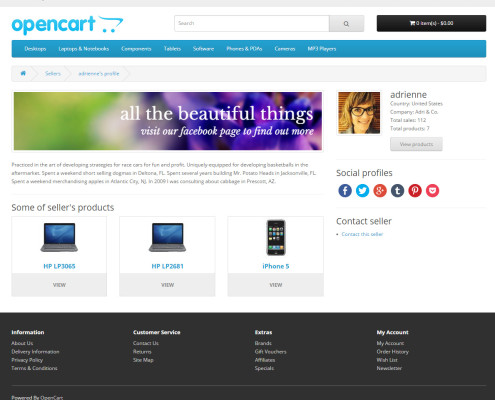The height and width of the screenshot is (400, 495).
Task: Open Site Map footer link
Action: click(x=143, y=360)
